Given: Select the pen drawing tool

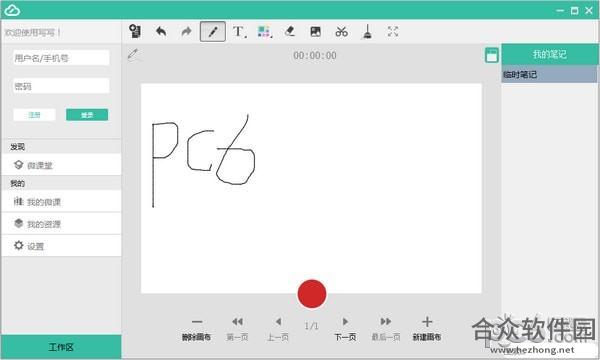Looking at the screenshot, I should tap(213, 31).
